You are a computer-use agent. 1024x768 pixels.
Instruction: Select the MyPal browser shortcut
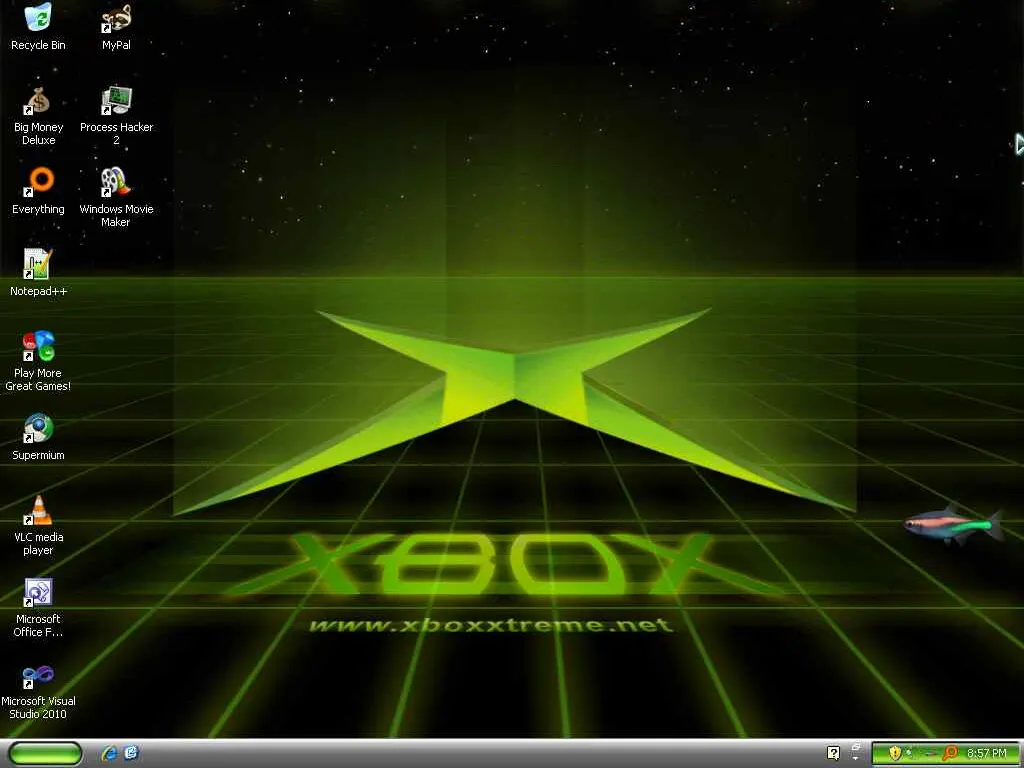tap(116, 27)
